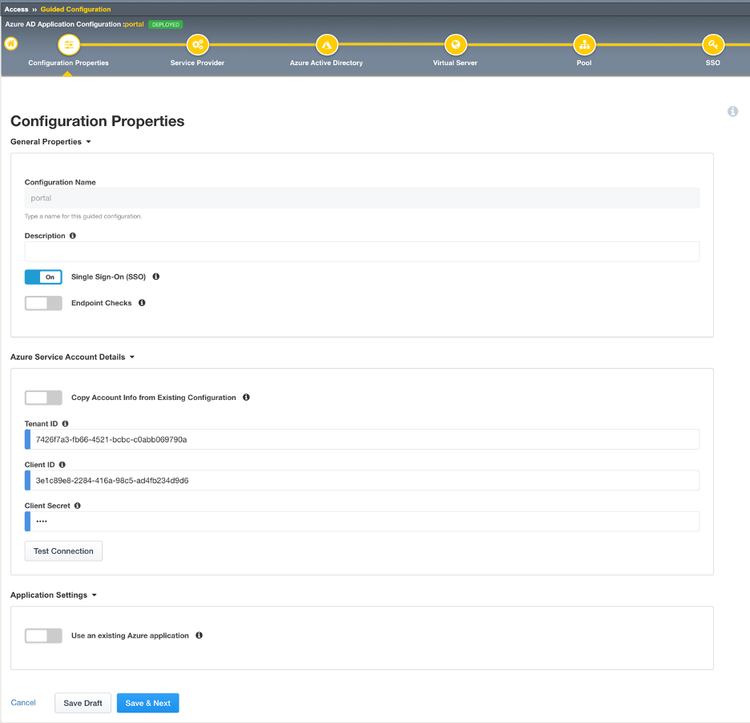The width and height of the screenshot is (750, 723).
Task: Go to the Azure Active Directory step icon
Action: coord(327,45)
